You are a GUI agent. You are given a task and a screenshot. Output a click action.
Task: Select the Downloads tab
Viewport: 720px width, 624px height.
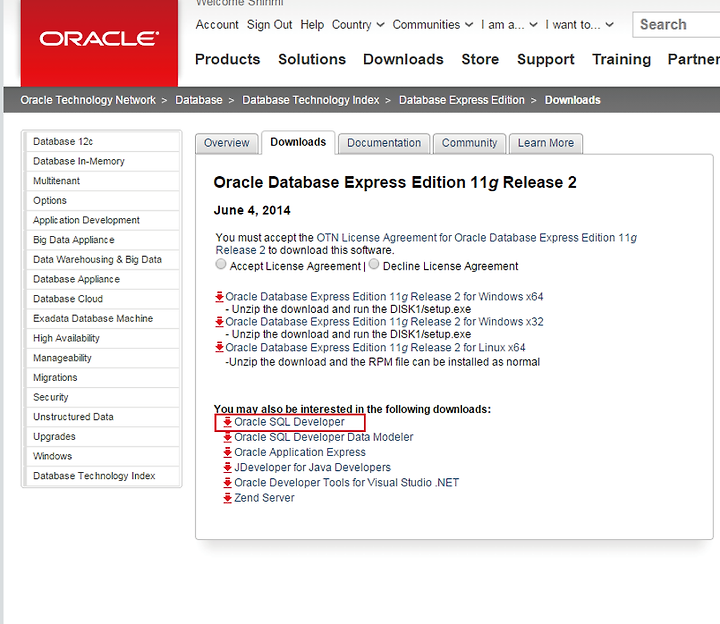point(298,143)
